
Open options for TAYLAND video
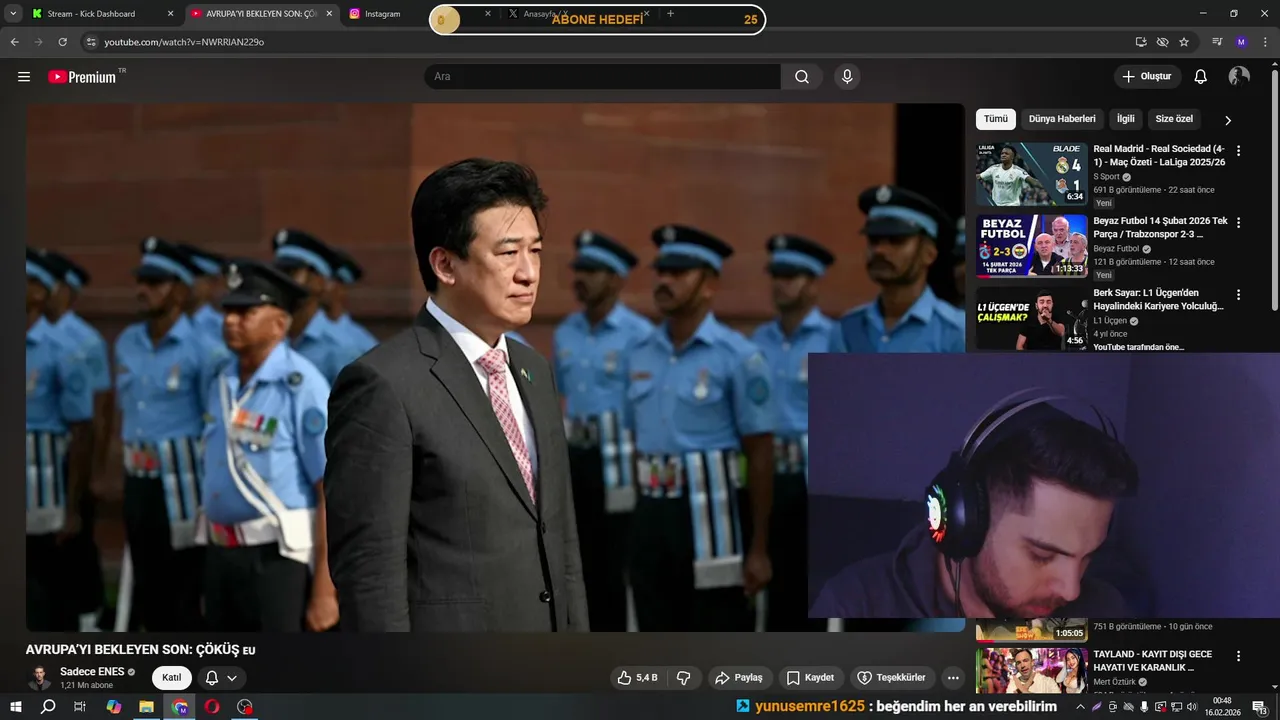point(1238,657)
